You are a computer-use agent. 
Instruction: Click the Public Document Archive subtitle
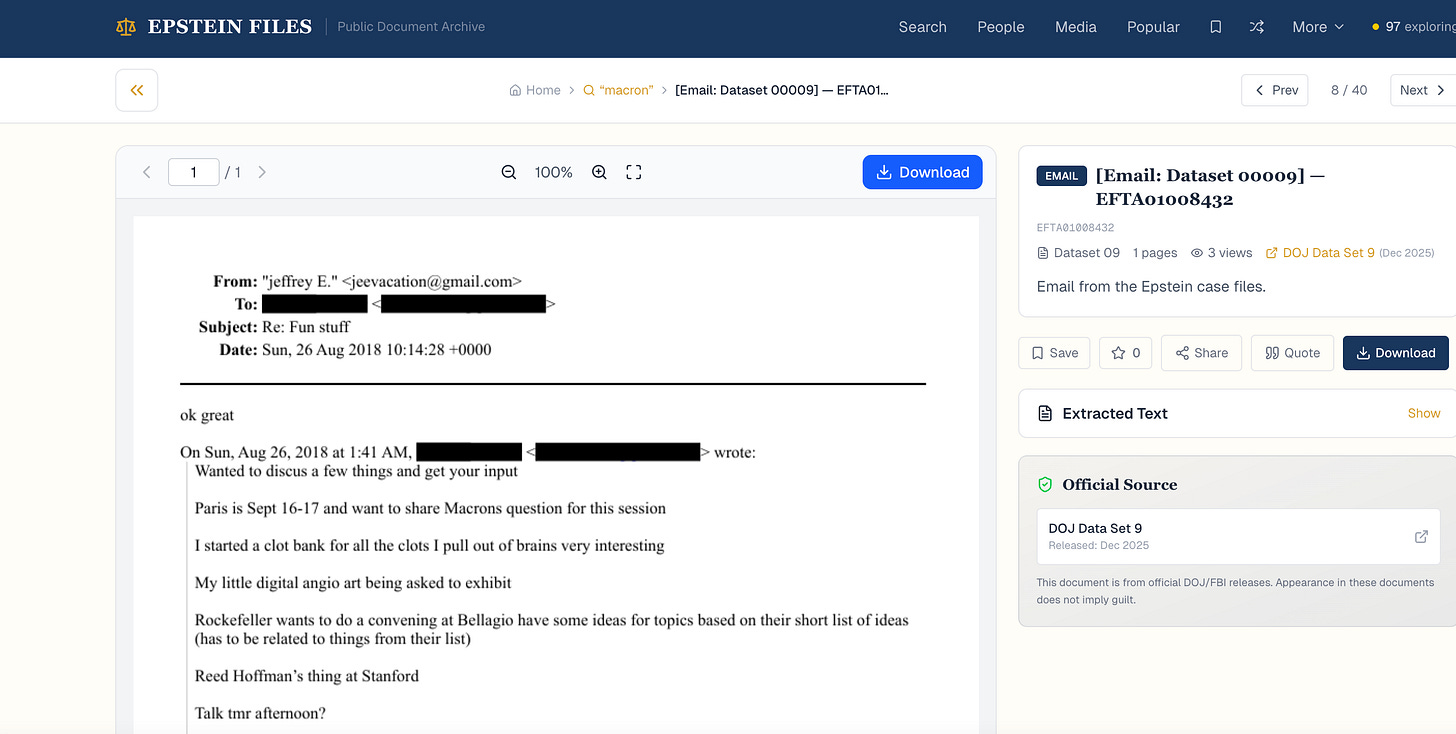[411, 27]
